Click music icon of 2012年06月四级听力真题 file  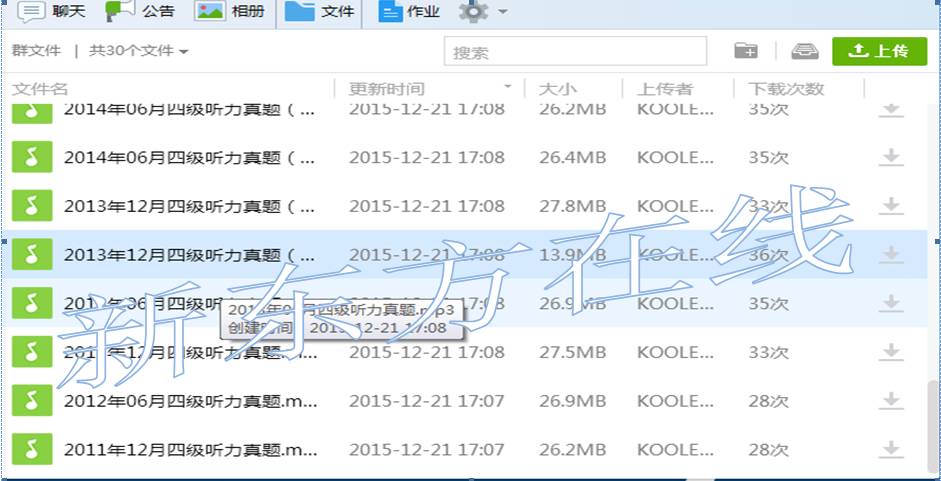point(32,401)
